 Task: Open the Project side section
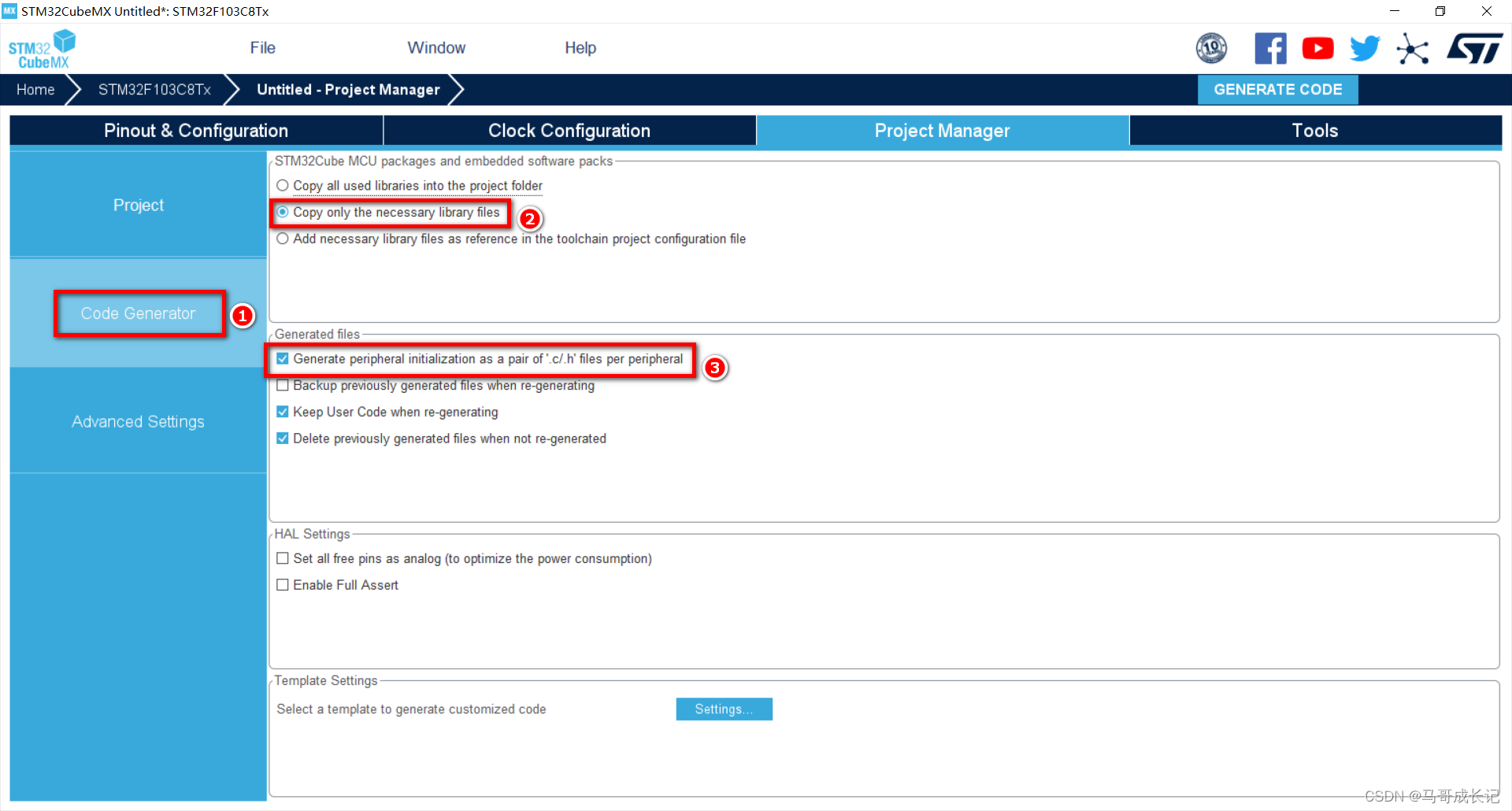coord(139,206)
